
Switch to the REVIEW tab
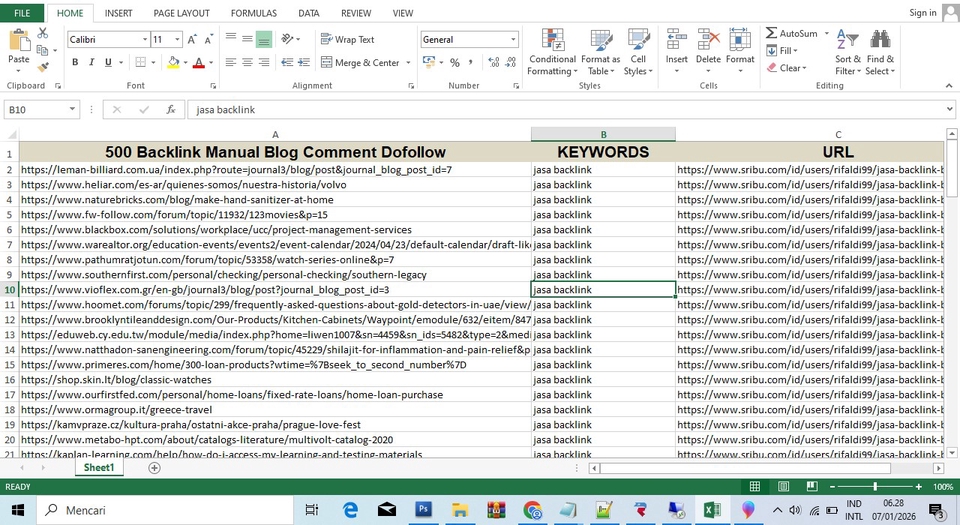pos(356,13)
